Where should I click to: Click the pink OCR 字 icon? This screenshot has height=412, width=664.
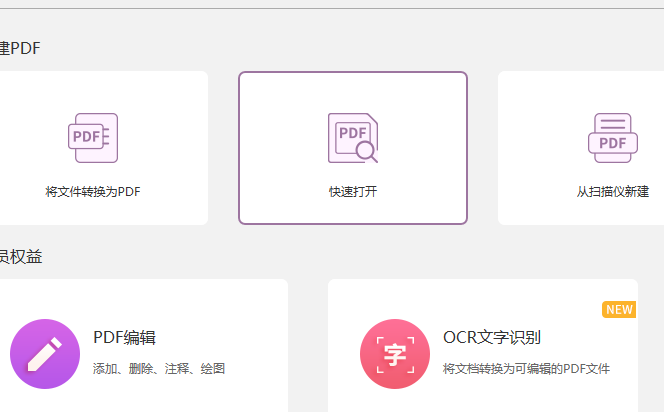click(395, 354)
